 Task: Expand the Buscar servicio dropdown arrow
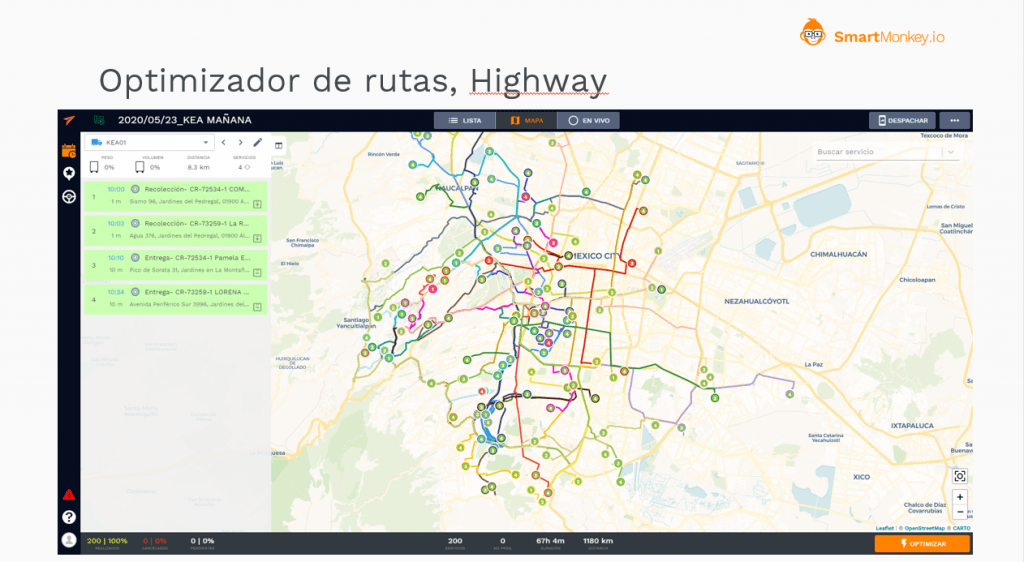(951, 152)
